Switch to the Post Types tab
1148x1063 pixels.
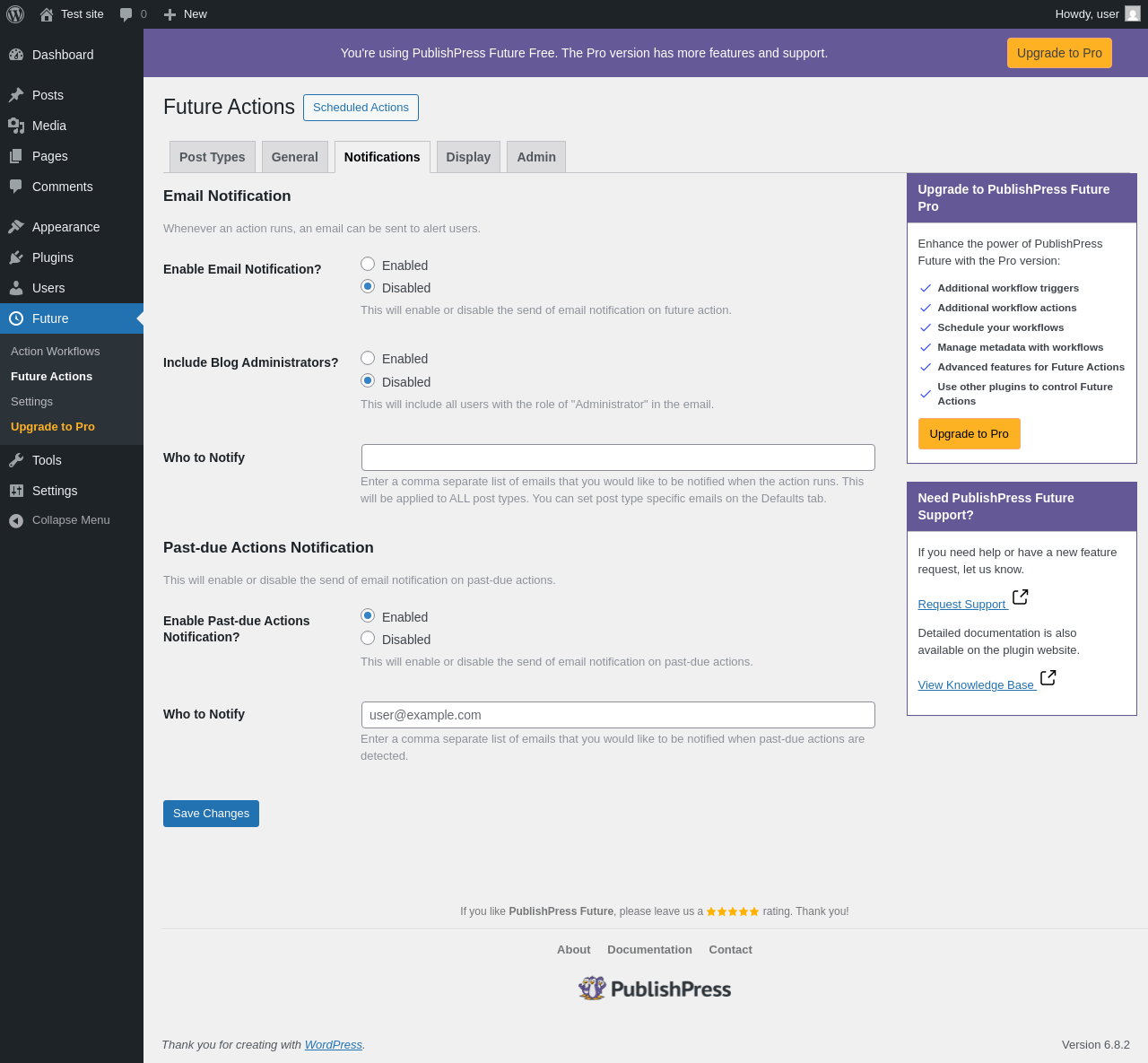point(213,157)
